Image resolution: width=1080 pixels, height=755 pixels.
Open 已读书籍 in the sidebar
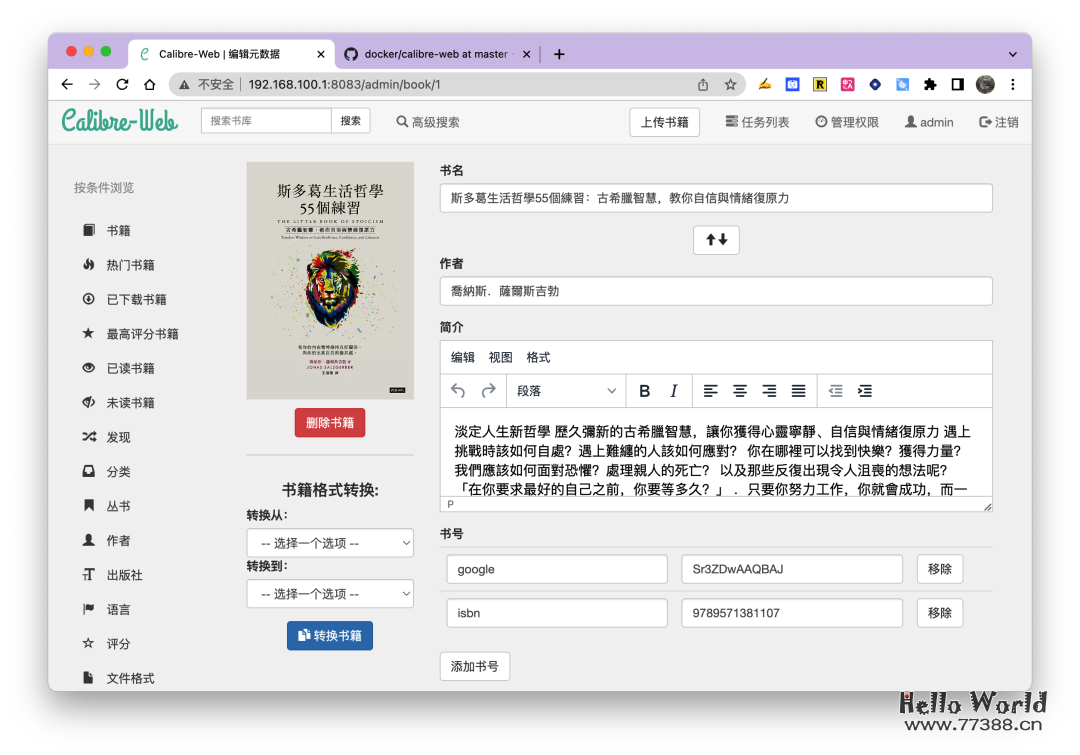[x=130, y=368]
